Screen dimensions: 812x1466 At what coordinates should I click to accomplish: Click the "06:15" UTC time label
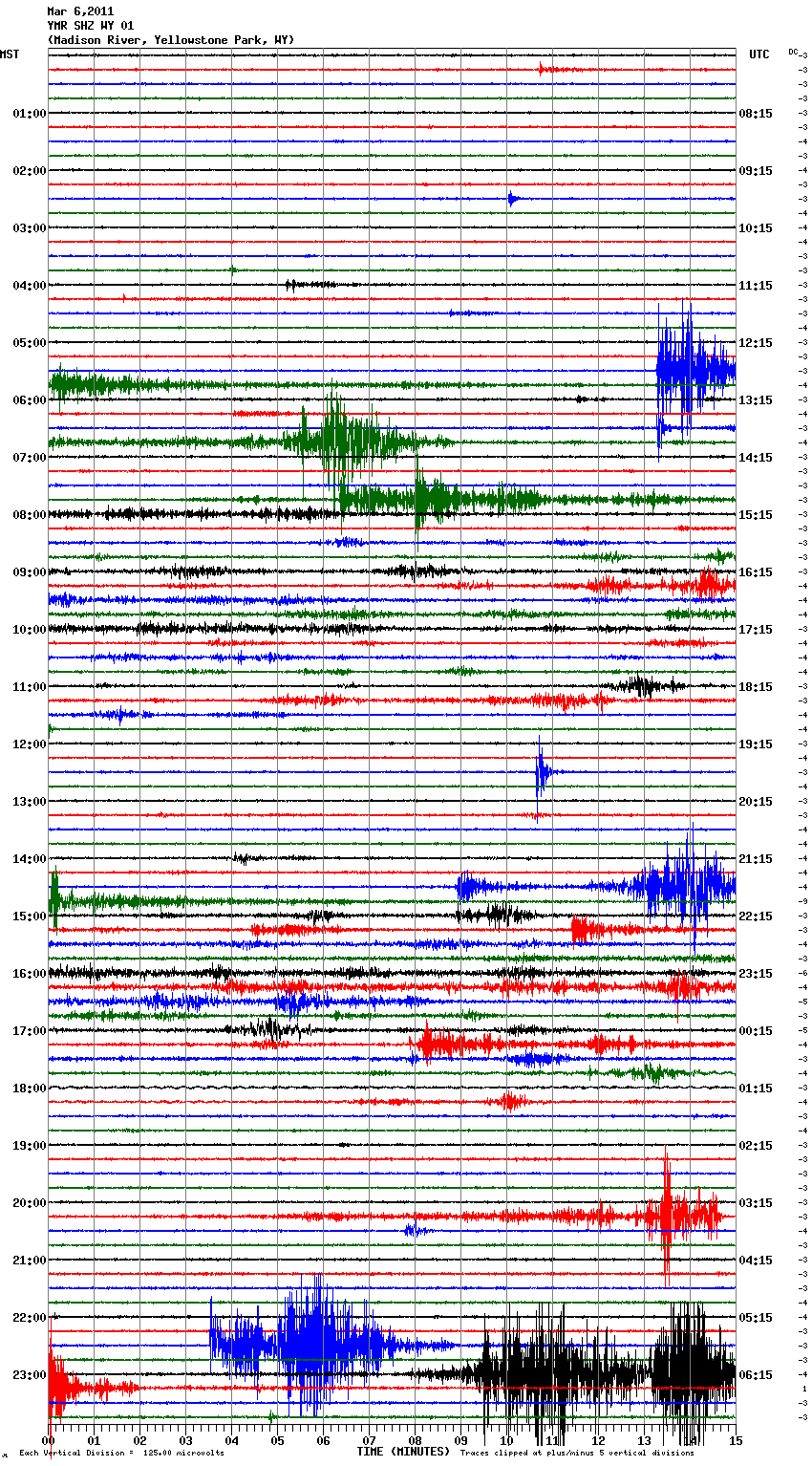(756, 1375)
